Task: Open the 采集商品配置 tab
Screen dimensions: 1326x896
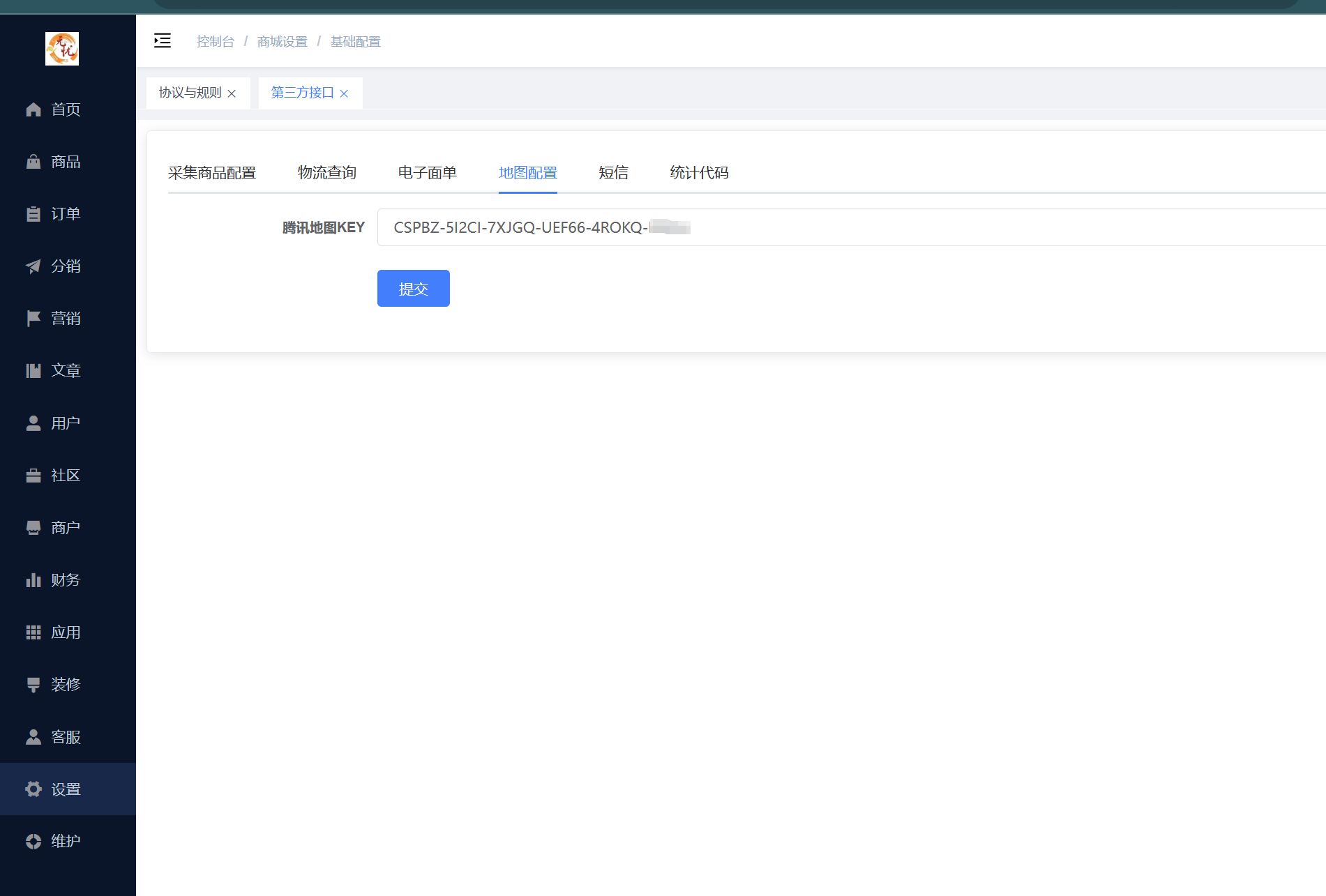Action: pos(212,173)
